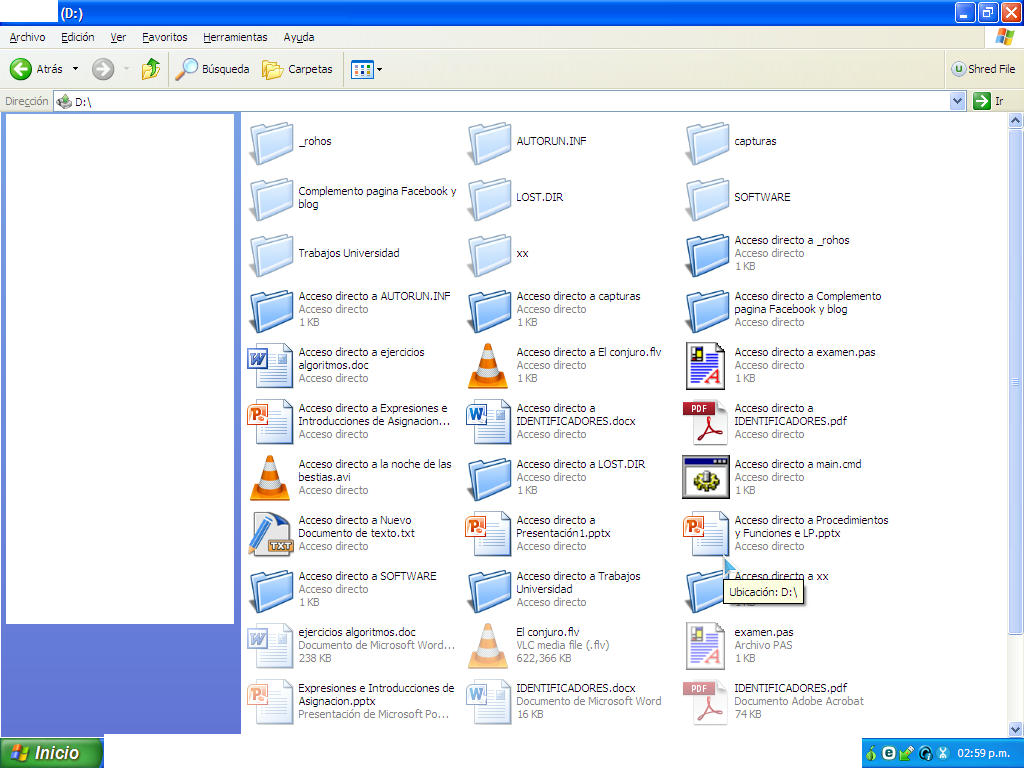Select the Acceso directo a _rohos shortcut icon
This screenshot has width=1024, height=768.
coord(707,255)
